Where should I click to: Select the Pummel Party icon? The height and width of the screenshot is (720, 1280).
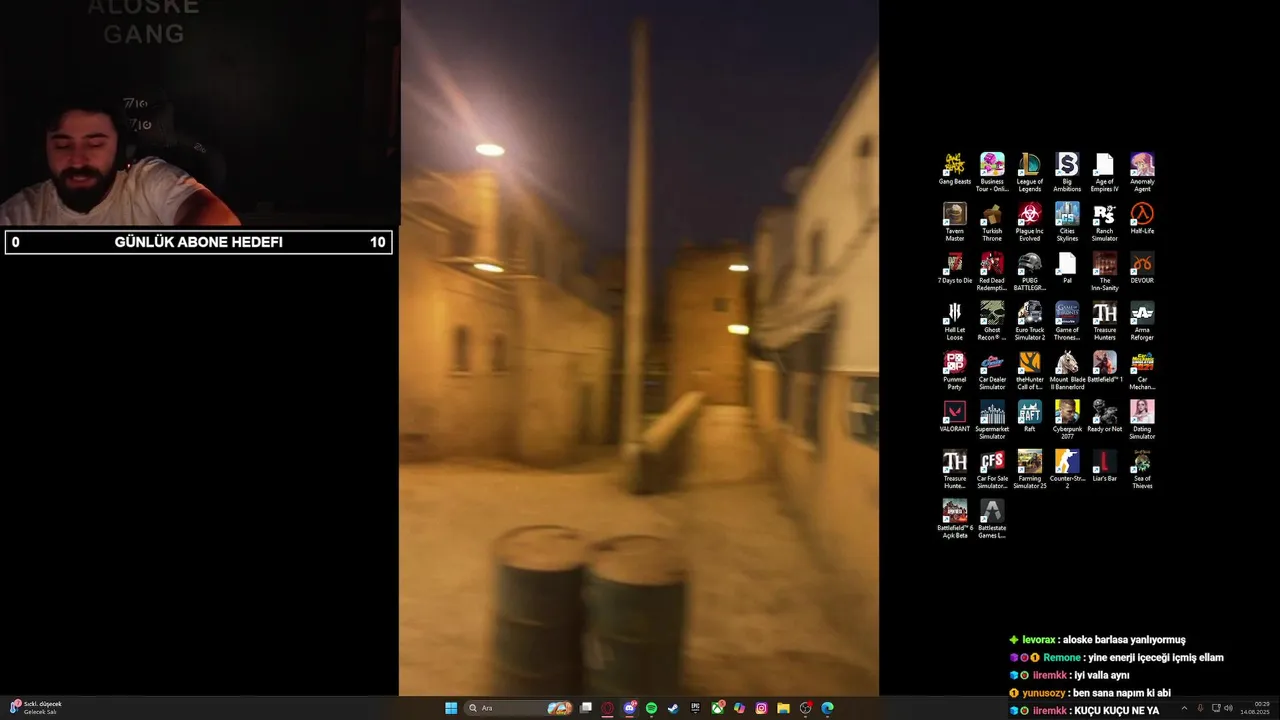[x=955, y=370]
